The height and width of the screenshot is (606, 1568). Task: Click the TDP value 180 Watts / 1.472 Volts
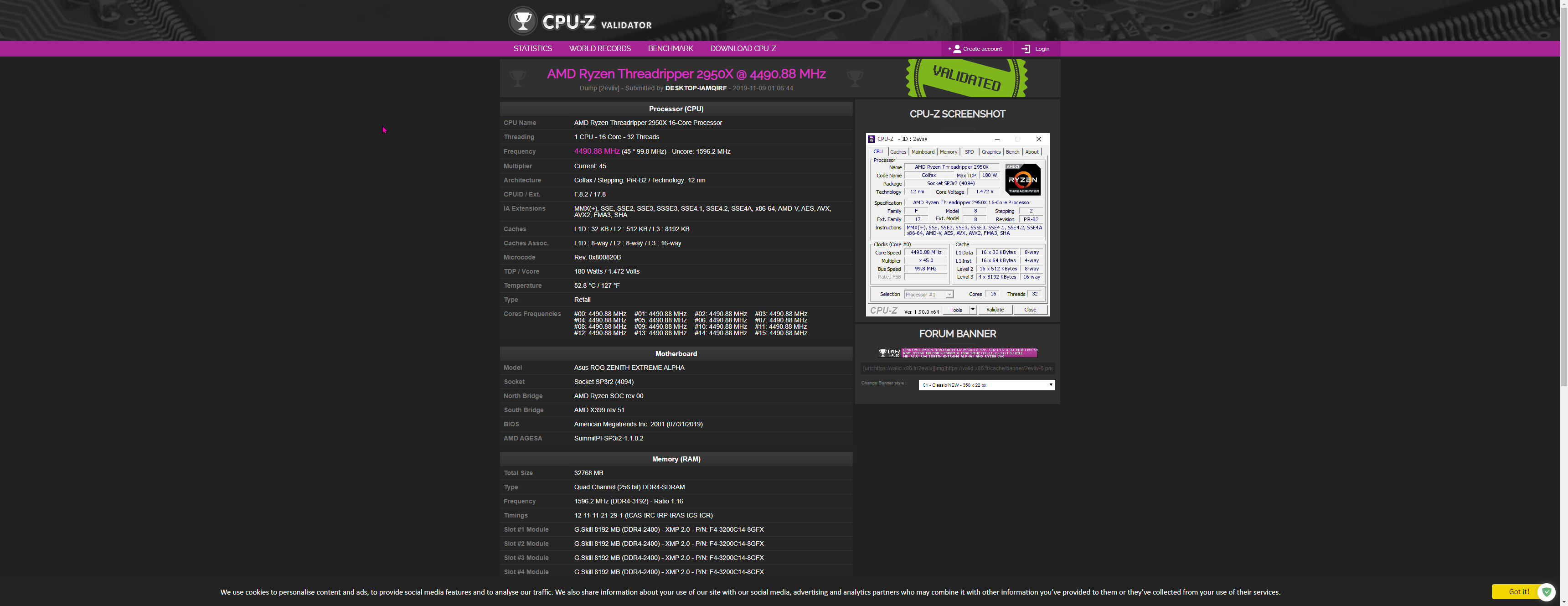(x=606, y=272)
